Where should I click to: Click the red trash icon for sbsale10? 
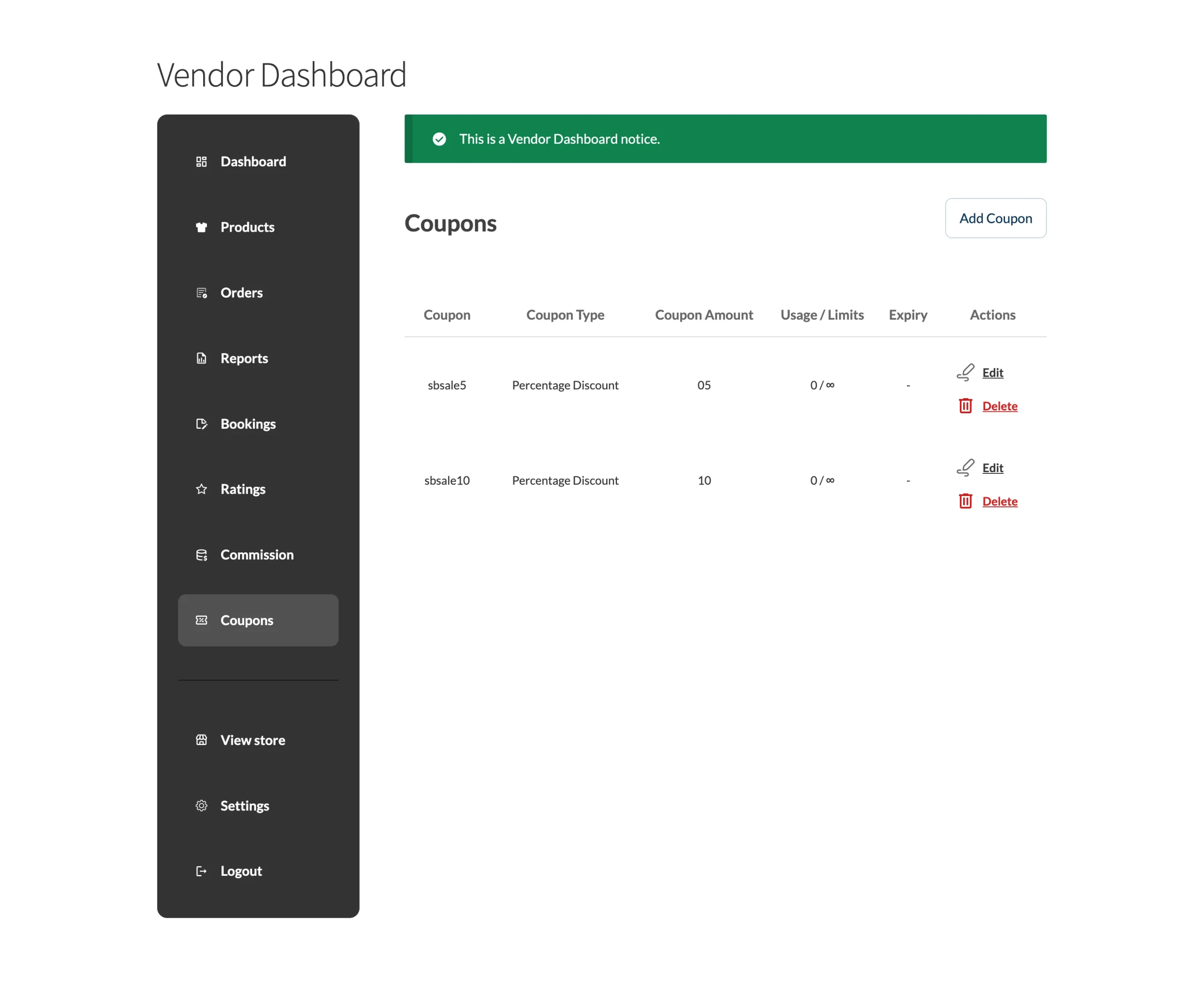[966, 502]
